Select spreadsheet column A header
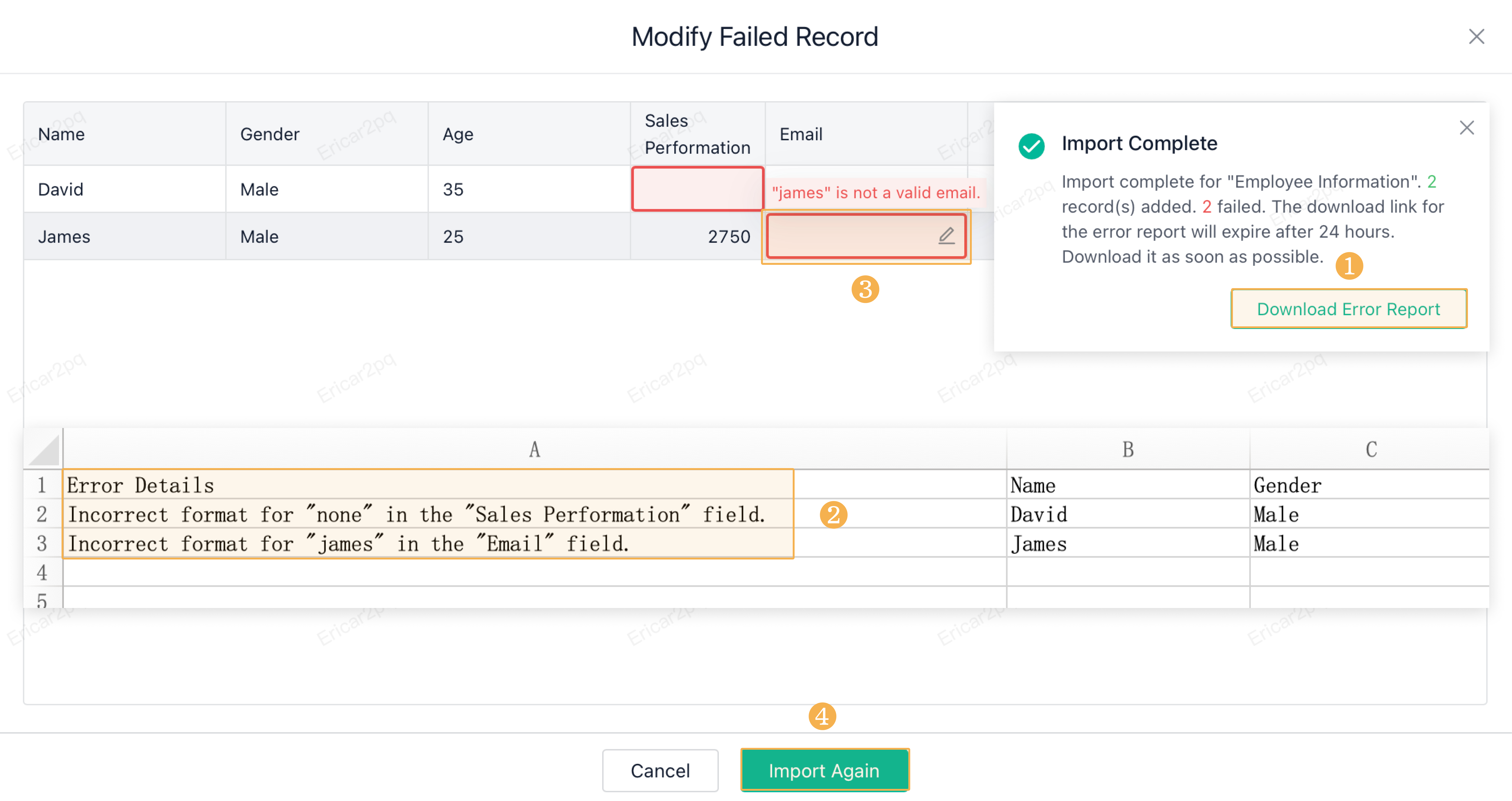The width and height of the screenshot is (1512, 801). click(x=534, y=449)
